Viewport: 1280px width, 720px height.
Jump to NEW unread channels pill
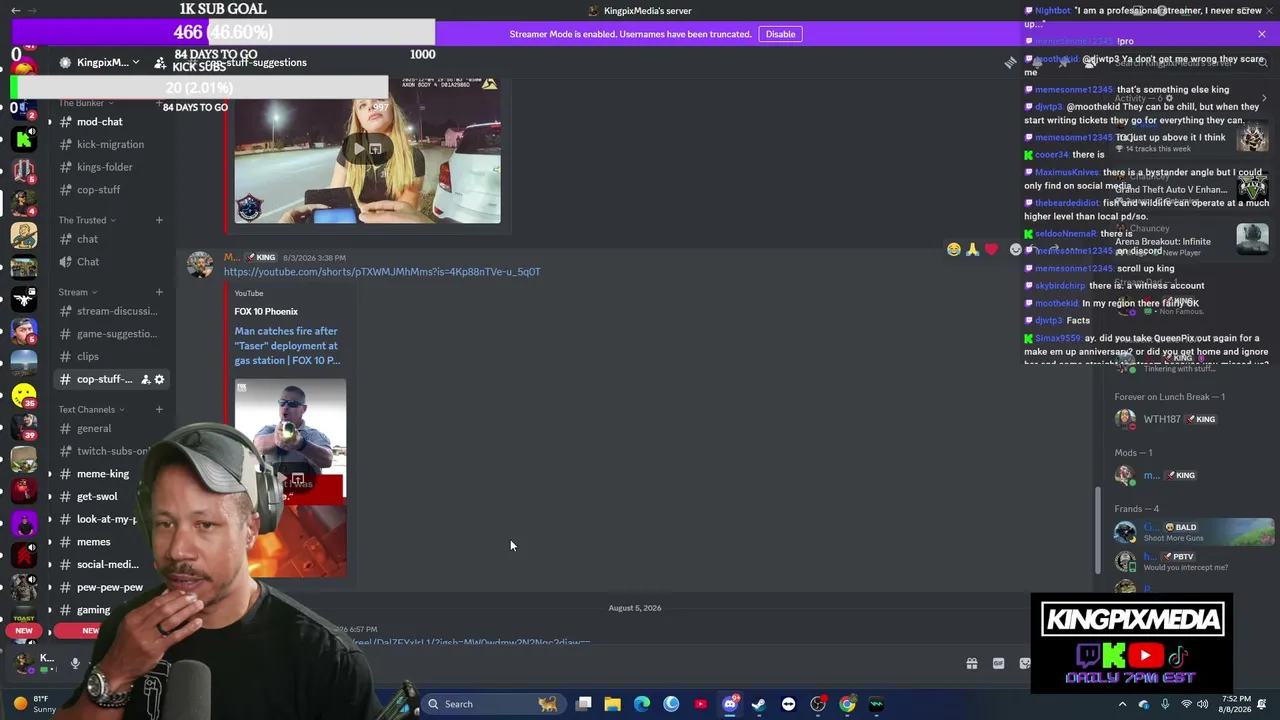click(90, 631)
